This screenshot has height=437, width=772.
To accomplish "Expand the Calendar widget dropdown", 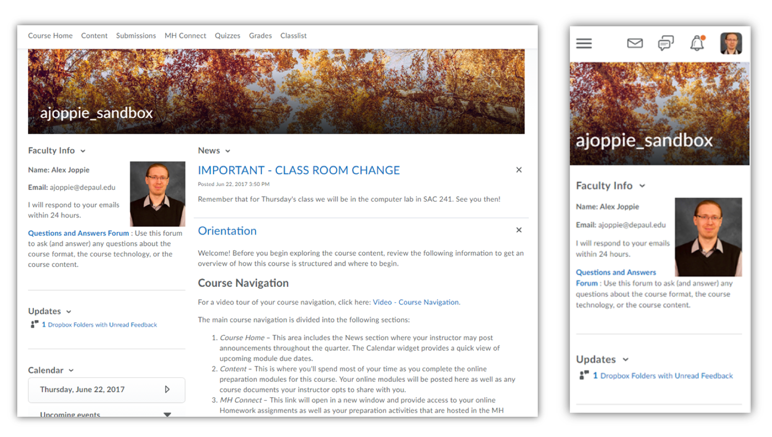I will pos(73,371).
